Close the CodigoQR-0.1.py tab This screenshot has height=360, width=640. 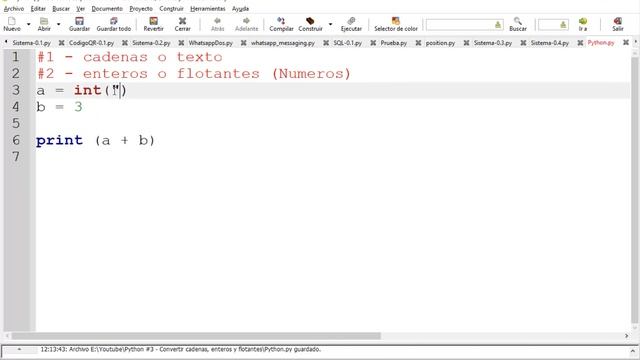coord(124,43)
